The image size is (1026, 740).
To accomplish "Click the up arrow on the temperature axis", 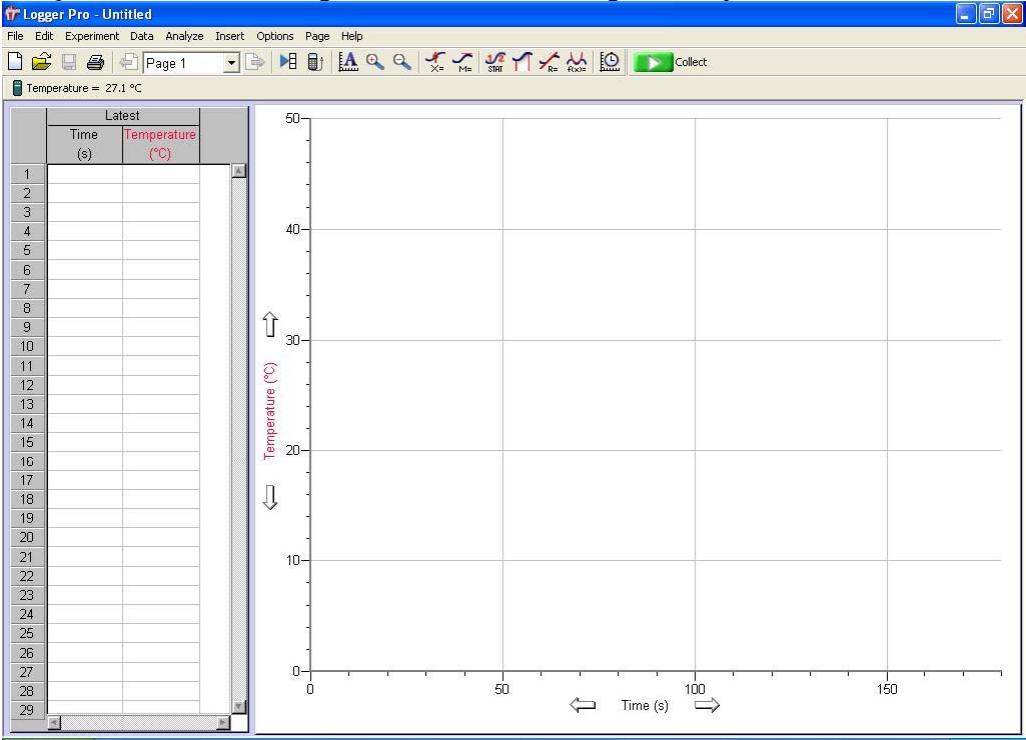I will click(x=270, y=324).
